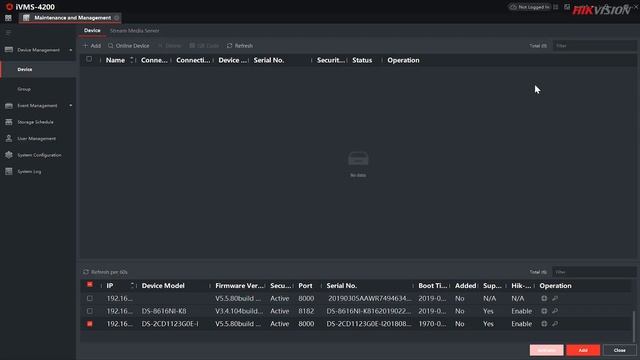Click the online devices vertical scrollbar
The image size is (640, 360).
tap(633, 327)
